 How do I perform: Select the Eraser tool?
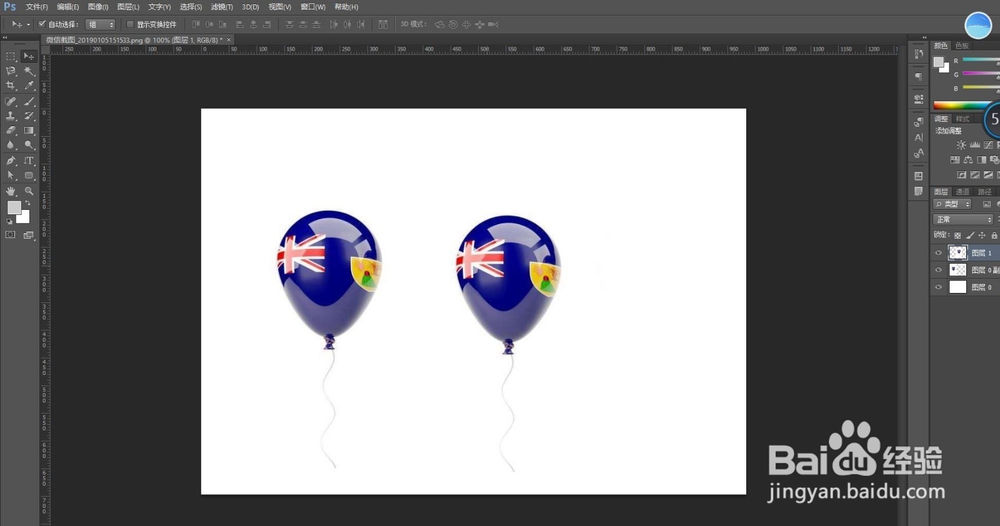point(11,130)
